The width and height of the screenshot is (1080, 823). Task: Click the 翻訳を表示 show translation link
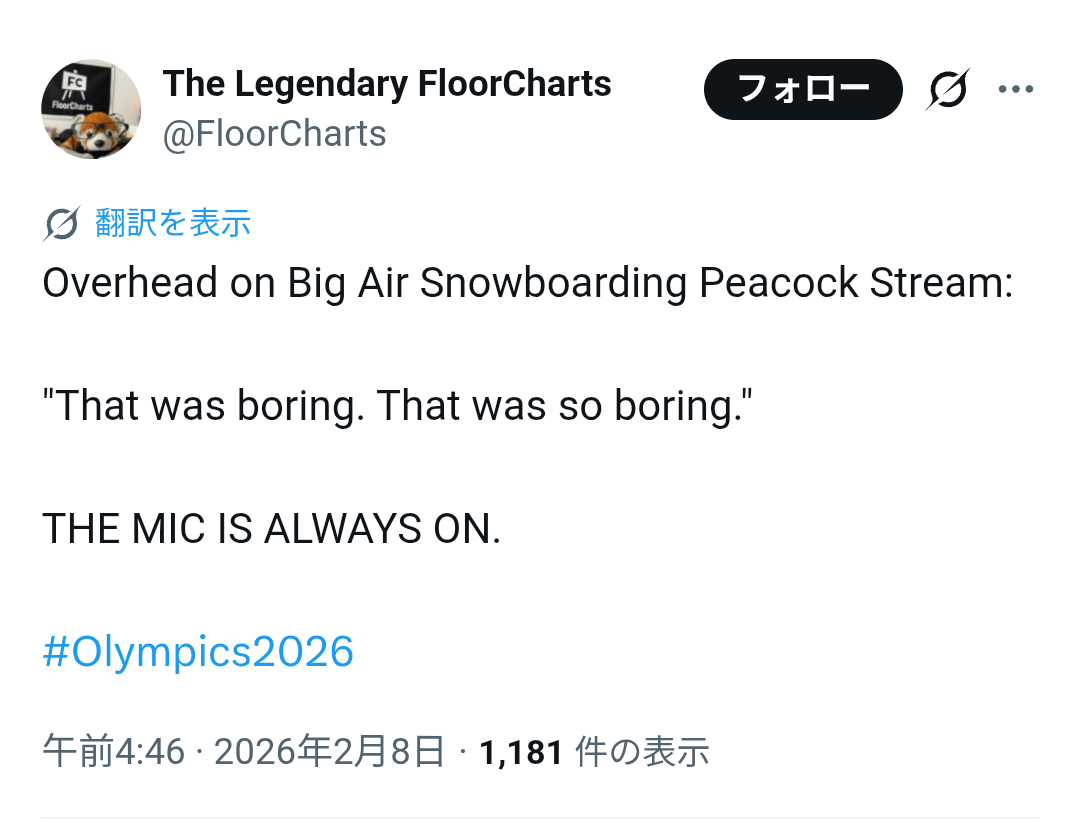coord(173,223)
